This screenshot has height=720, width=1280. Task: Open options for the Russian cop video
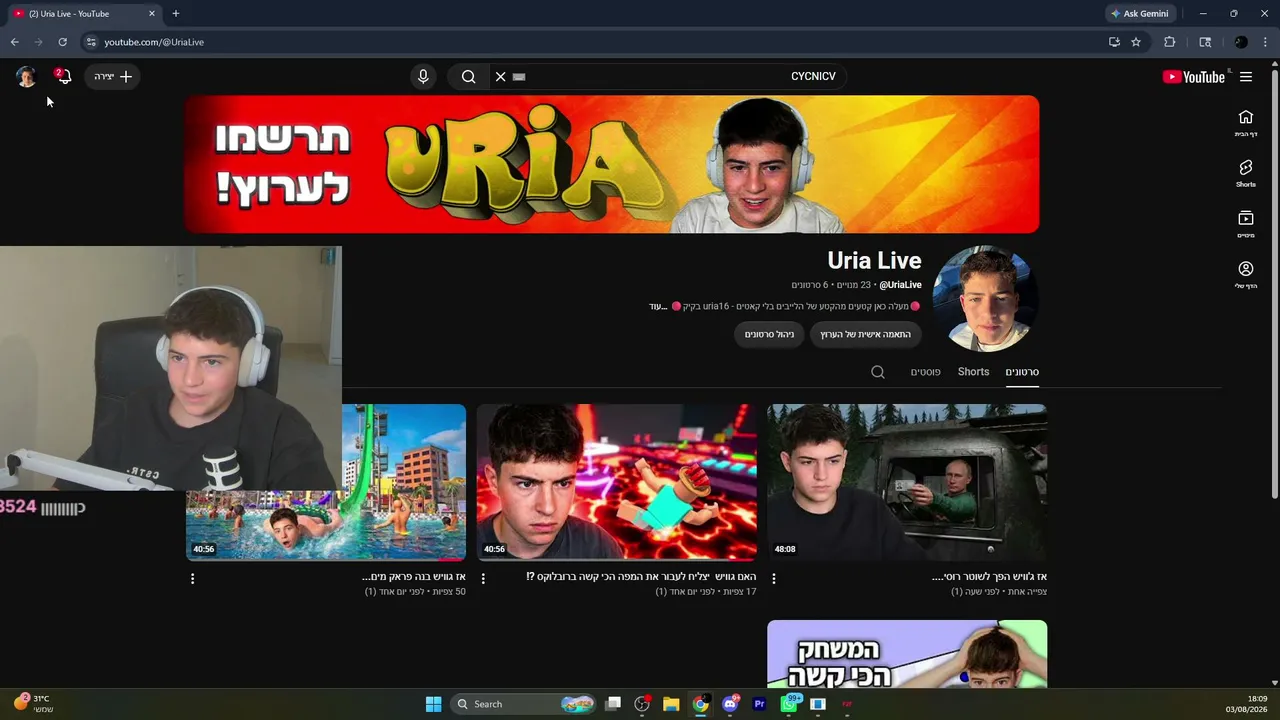774,578
